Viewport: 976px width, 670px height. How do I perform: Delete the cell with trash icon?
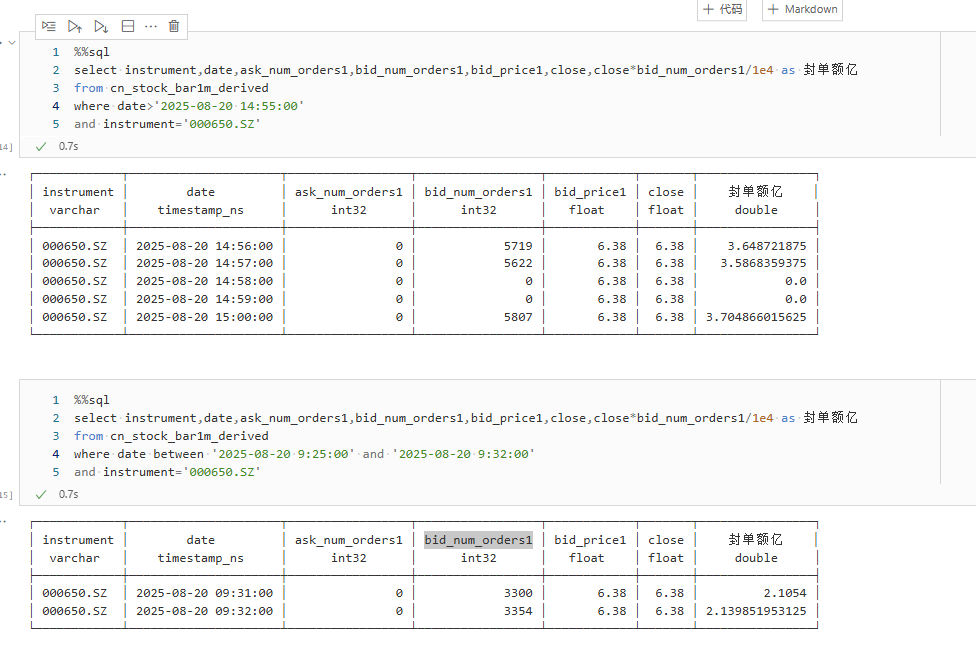point(174,26)
